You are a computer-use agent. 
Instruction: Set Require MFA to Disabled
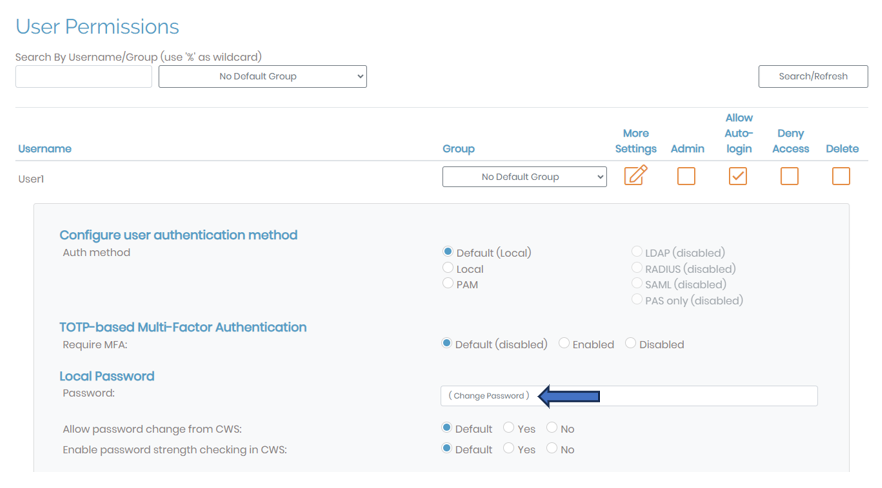click(630, 343)
